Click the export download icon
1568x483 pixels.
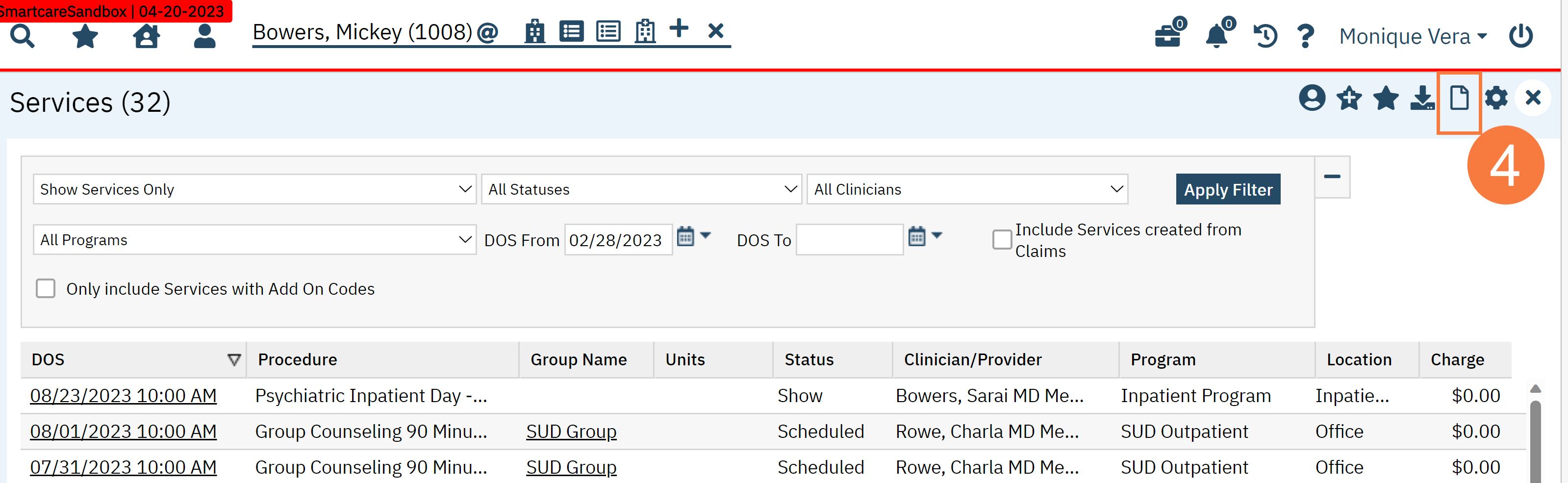pos(1422,98)
